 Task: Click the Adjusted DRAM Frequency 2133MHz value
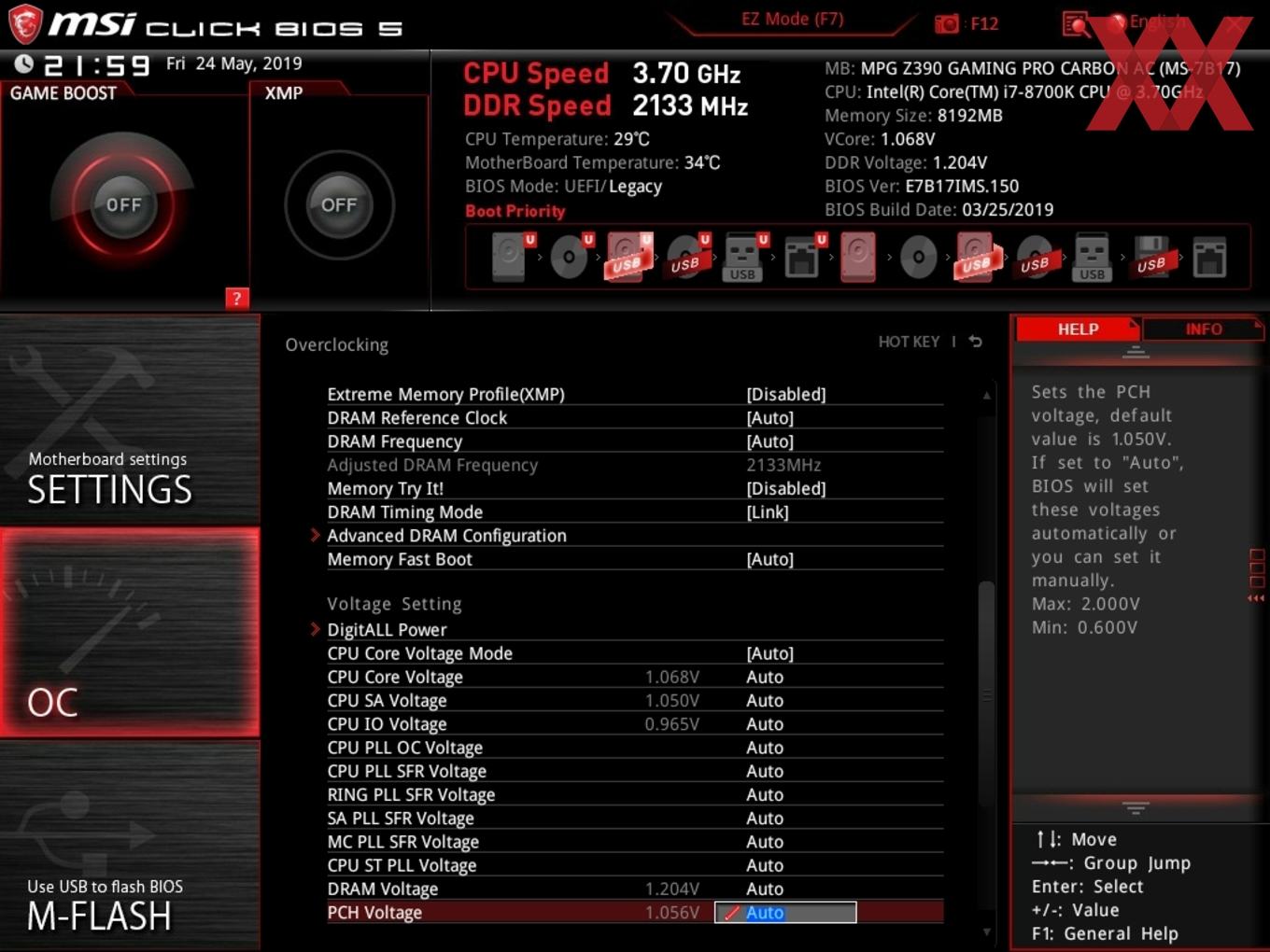point(783,465)
